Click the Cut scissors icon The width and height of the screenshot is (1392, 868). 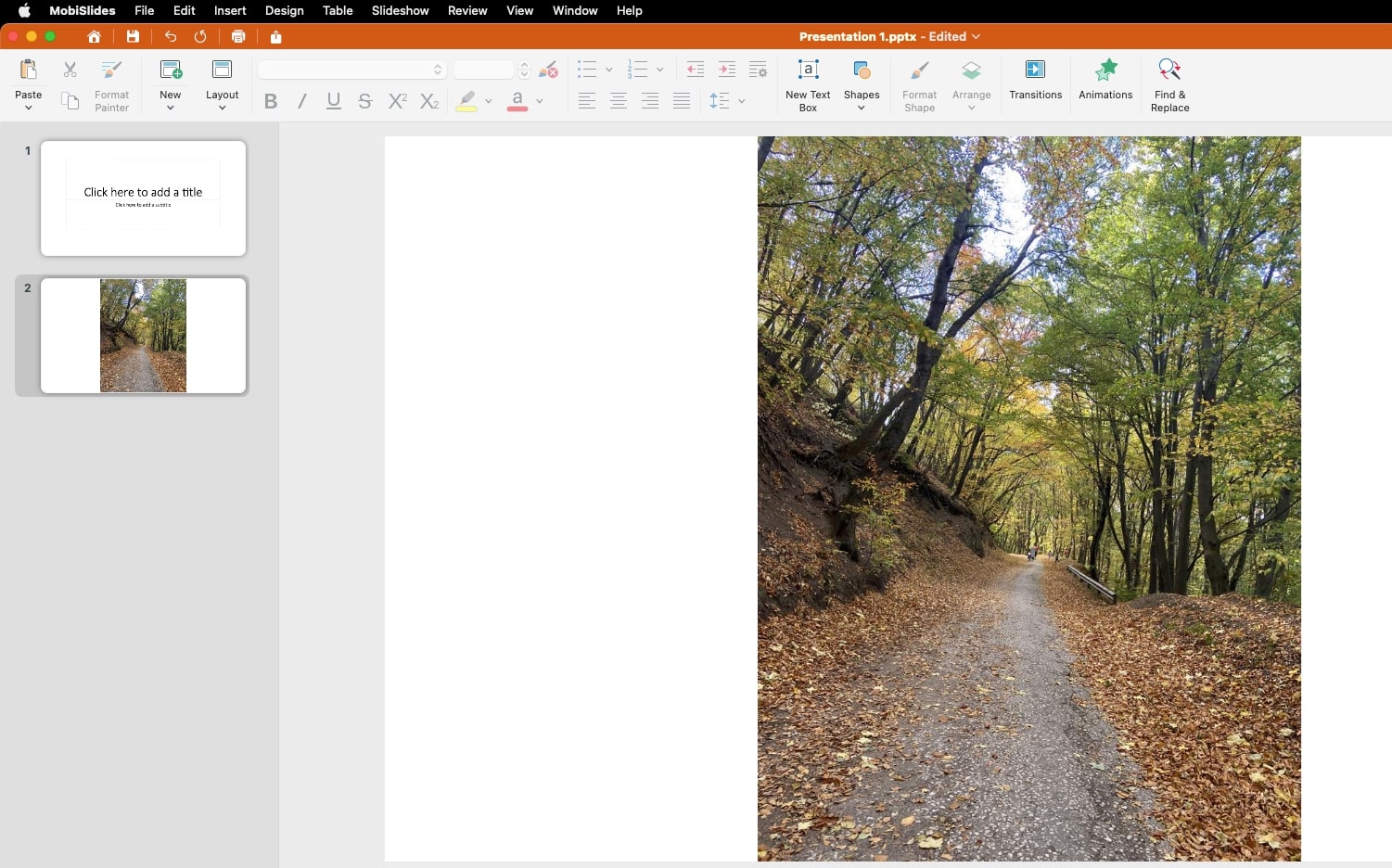[x=69, y=69]
